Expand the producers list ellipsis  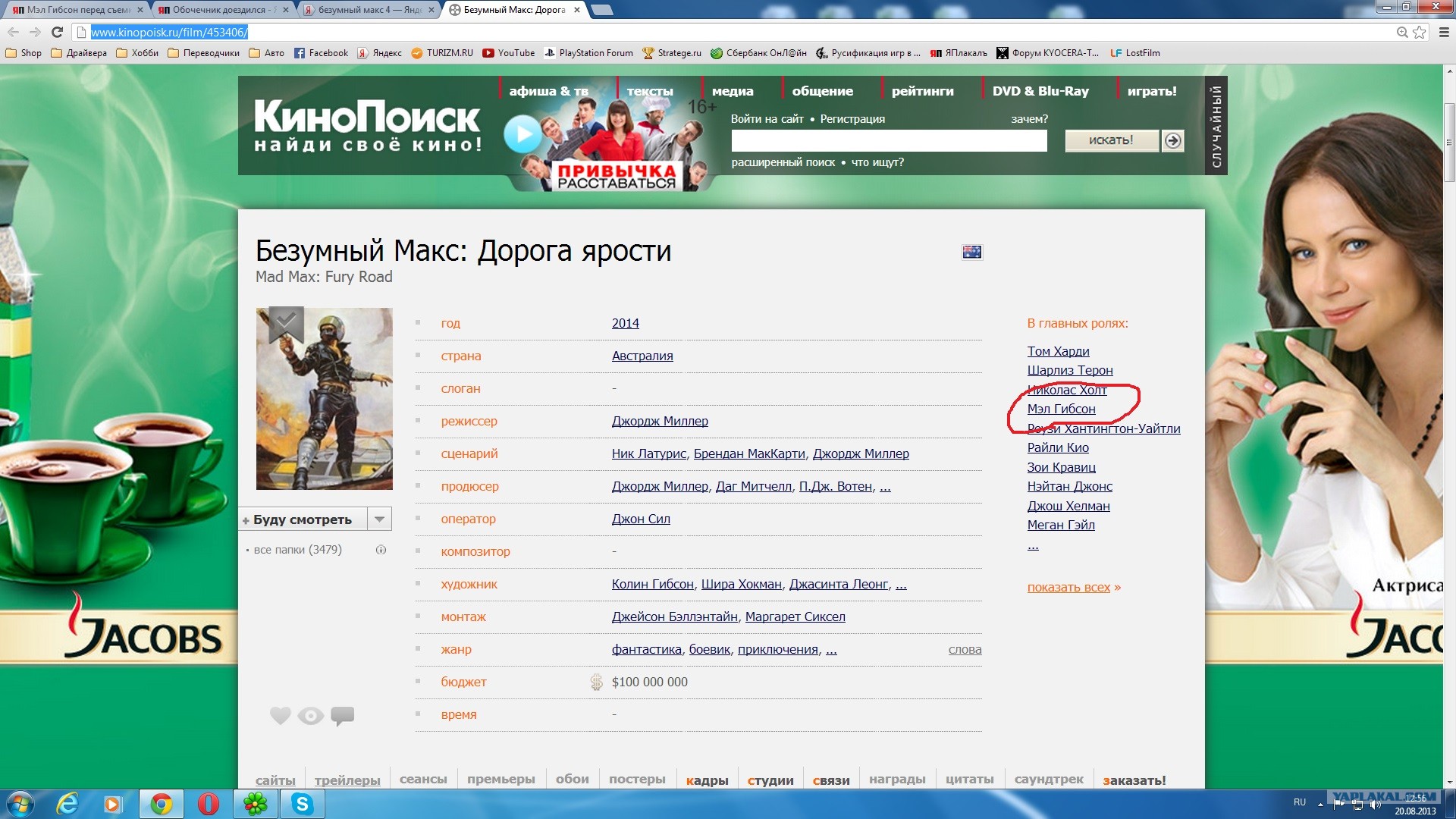885,487
